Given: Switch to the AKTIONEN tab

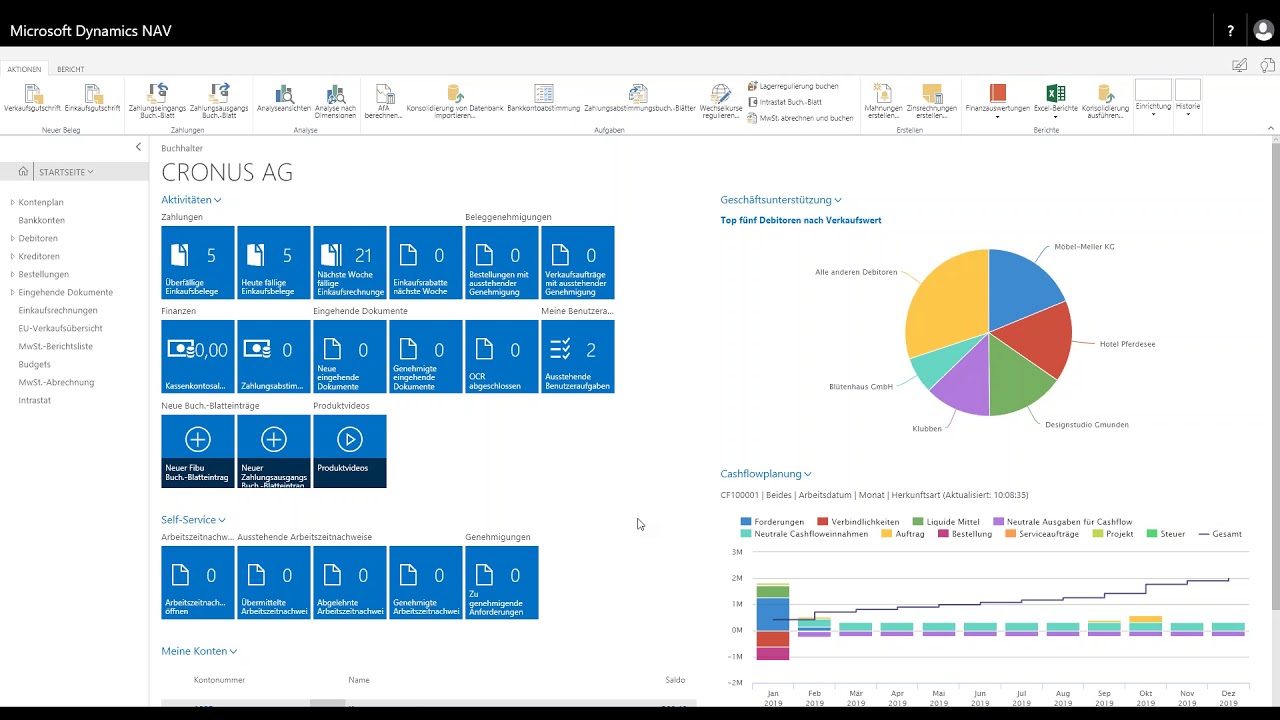Looking at the screenshot, I should tap(24, 69).
